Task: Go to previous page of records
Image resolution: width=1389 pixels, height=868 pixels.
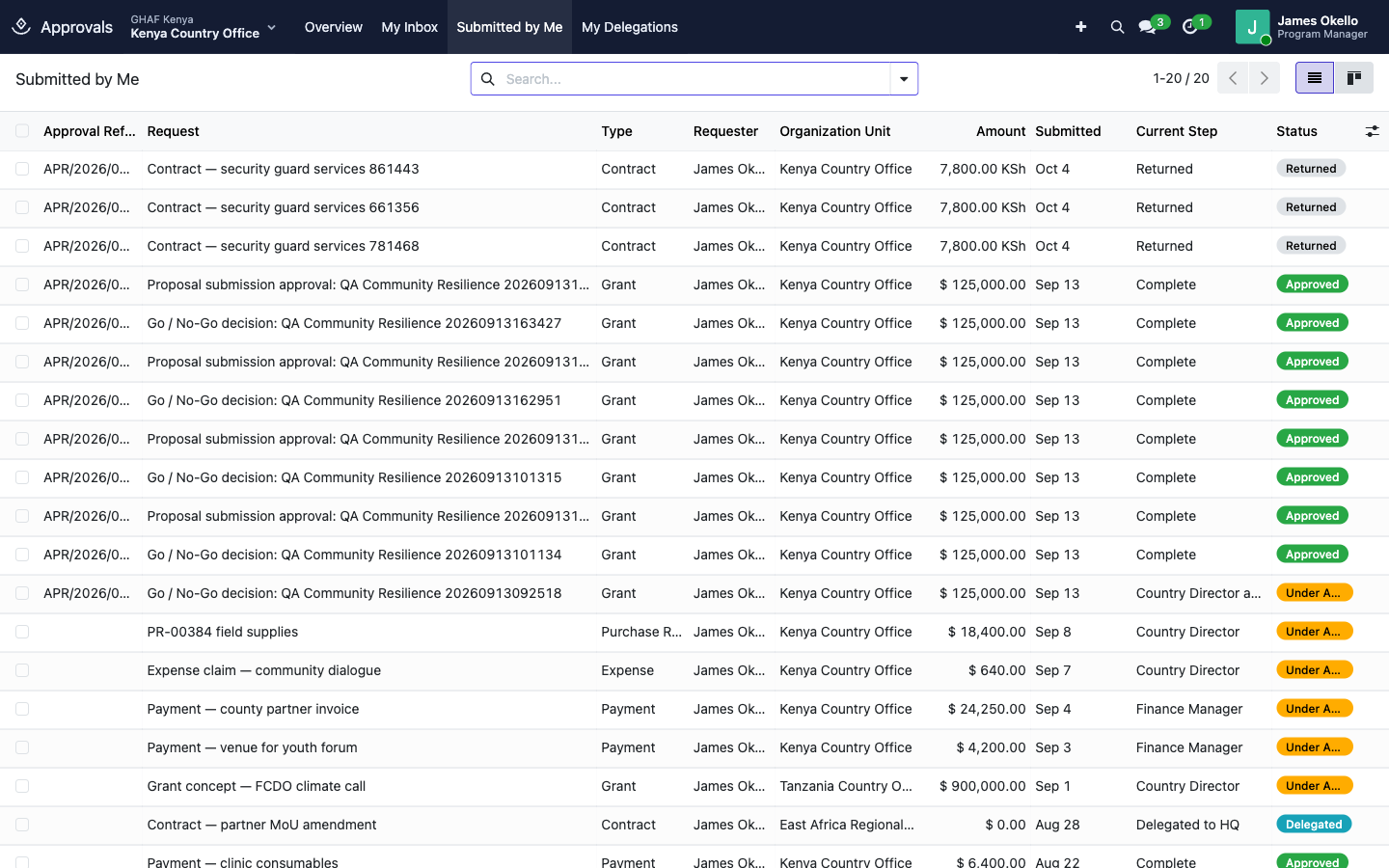Action: click(x=1233, y=78)
